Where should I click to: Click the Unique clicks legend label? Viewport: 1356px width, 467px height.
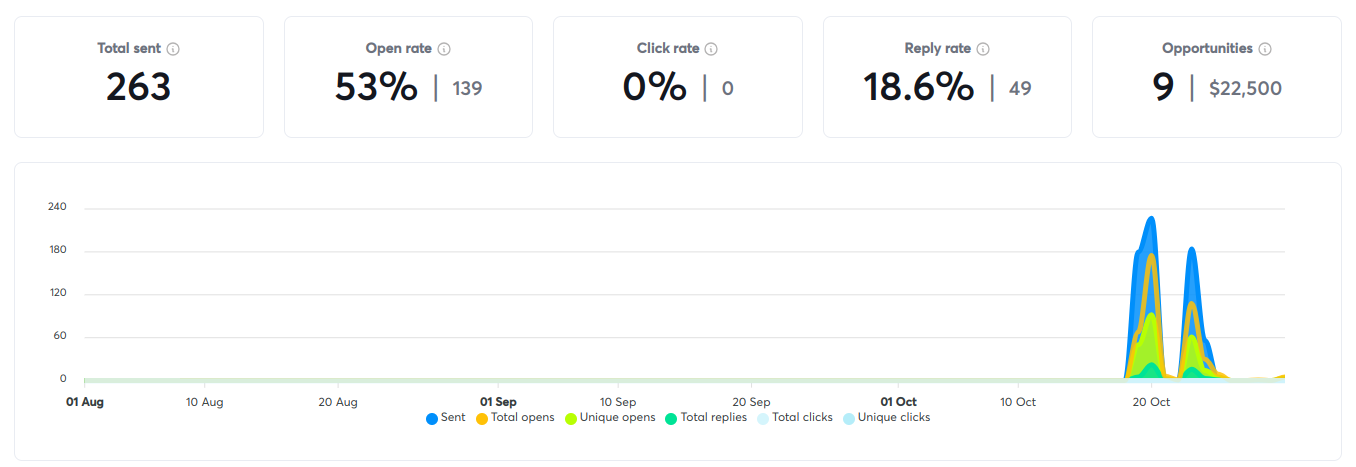[893, 418]
